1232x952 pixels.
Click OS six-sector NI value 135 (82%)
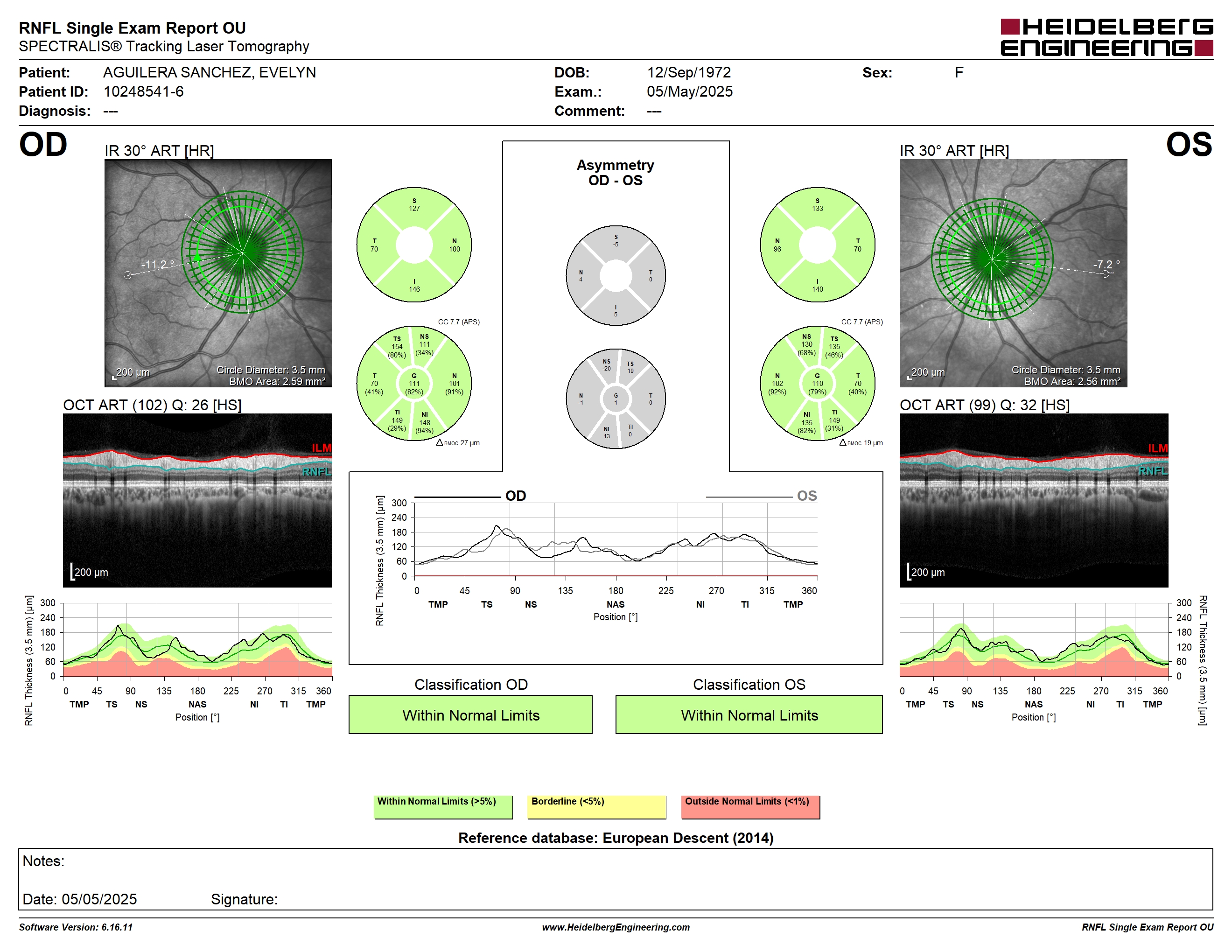pos(807,427)
